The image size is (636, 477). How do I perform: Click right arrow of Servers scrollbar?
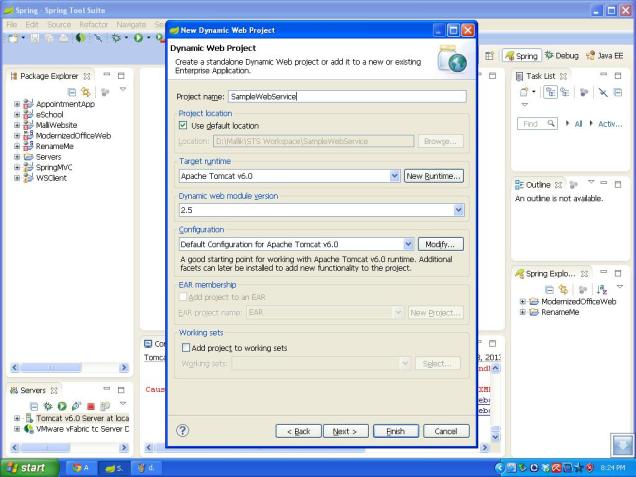(x=124, y=448)
